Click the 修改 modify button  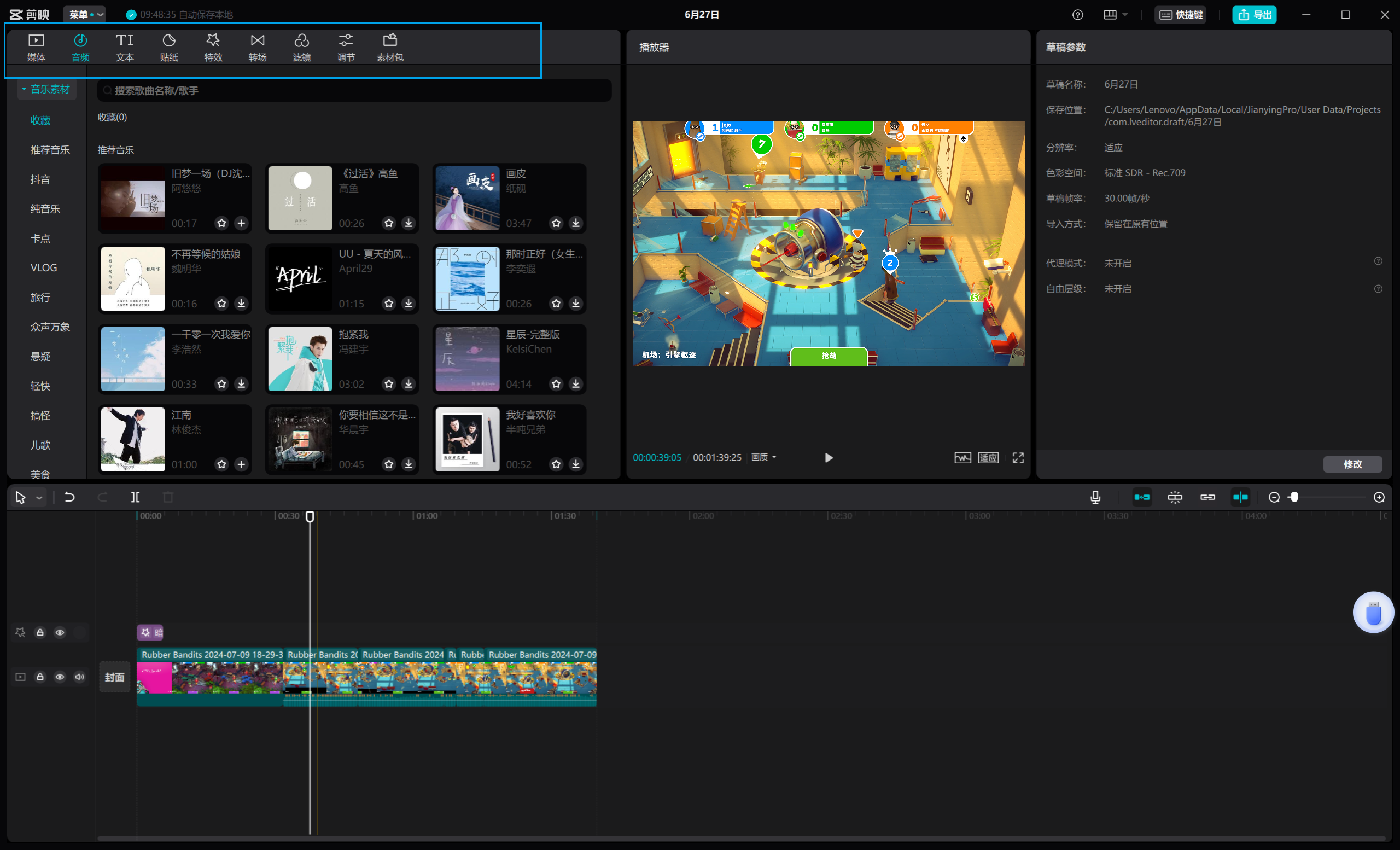pyautogui.click(x=1352, y=464)
